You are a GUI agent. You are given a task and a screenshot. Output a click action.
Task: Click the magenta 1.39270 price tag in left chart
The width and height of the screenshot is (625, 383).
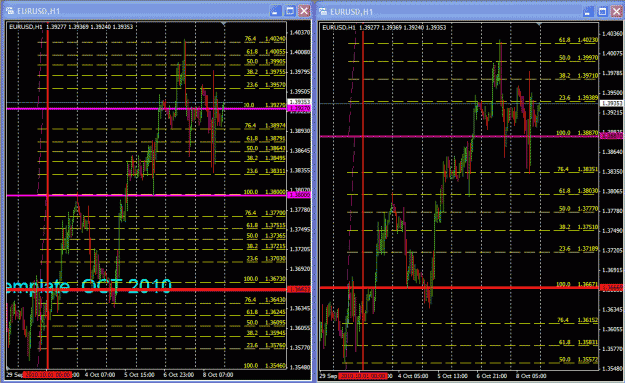click(299, 108)
